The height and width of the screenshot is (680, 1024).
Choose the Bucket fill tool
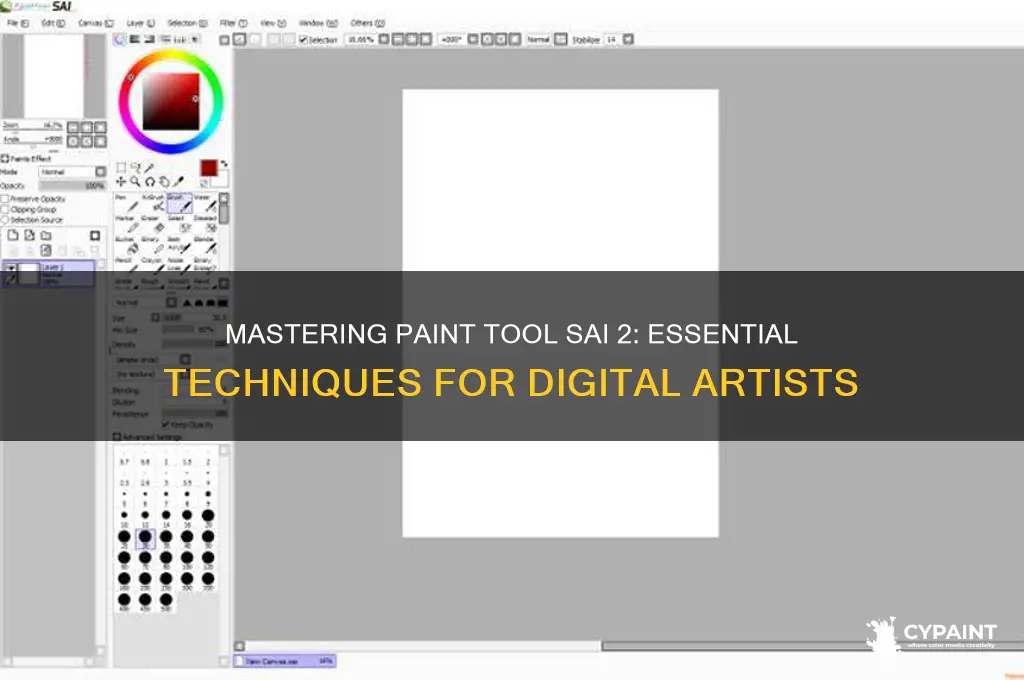click(127, 245)
